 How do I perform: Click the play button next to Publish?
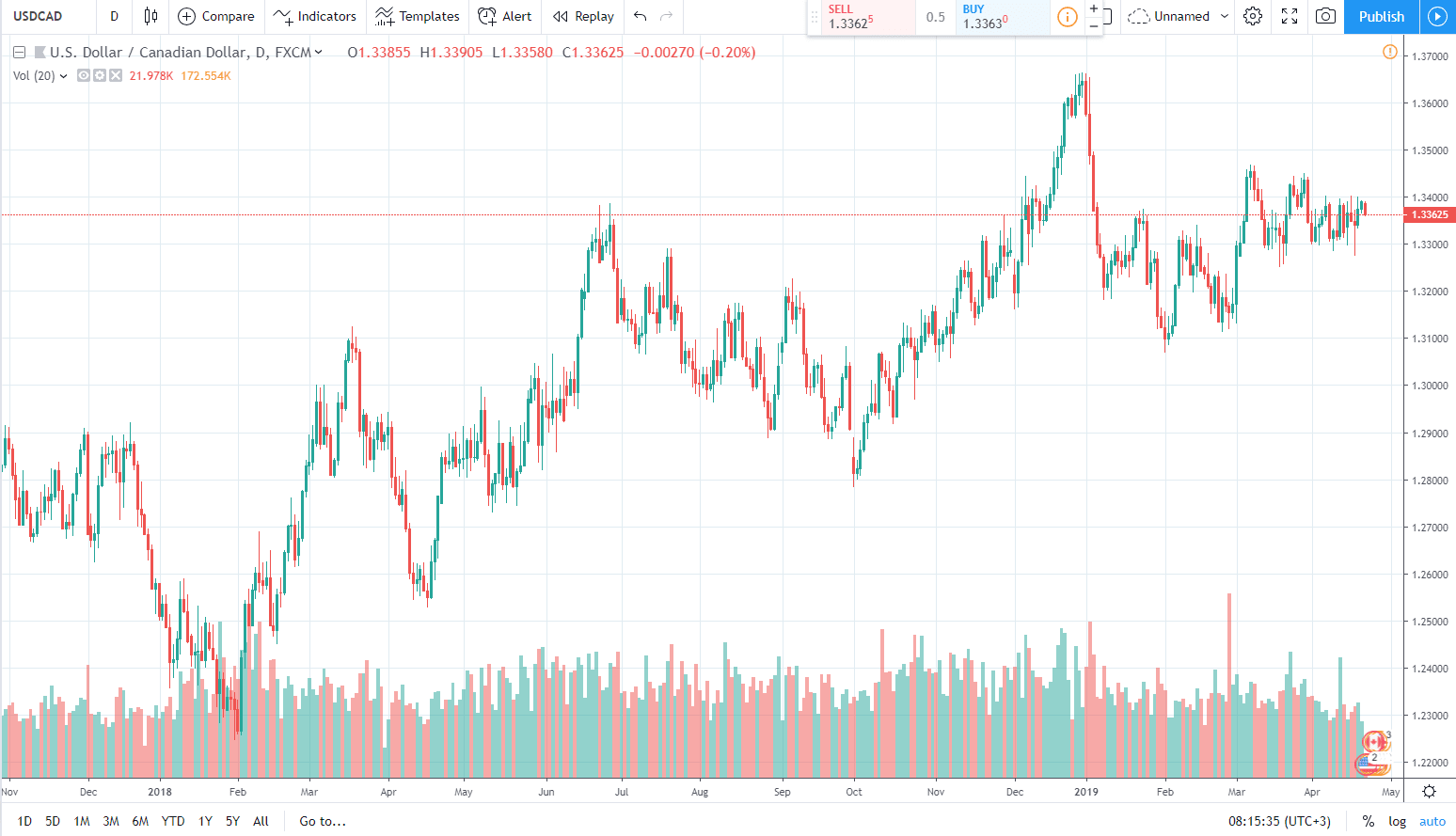(x=1437, y=16)
